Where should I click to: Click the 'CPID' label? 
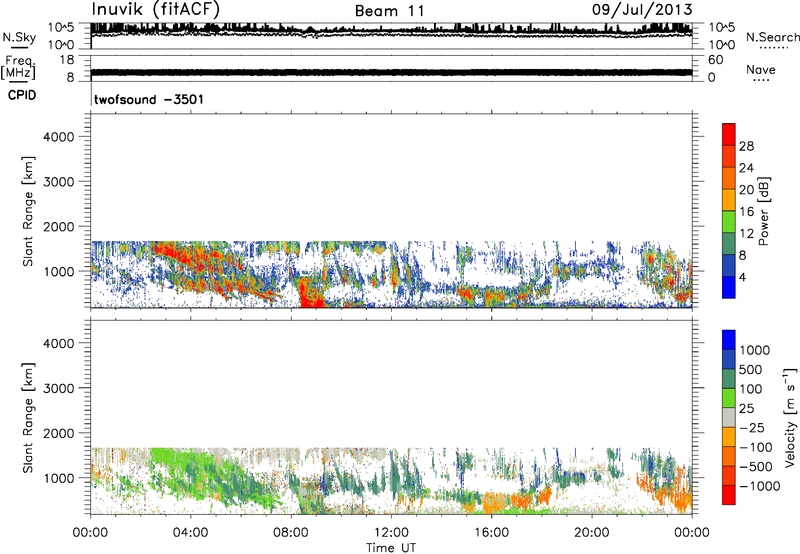pos(22,95)
